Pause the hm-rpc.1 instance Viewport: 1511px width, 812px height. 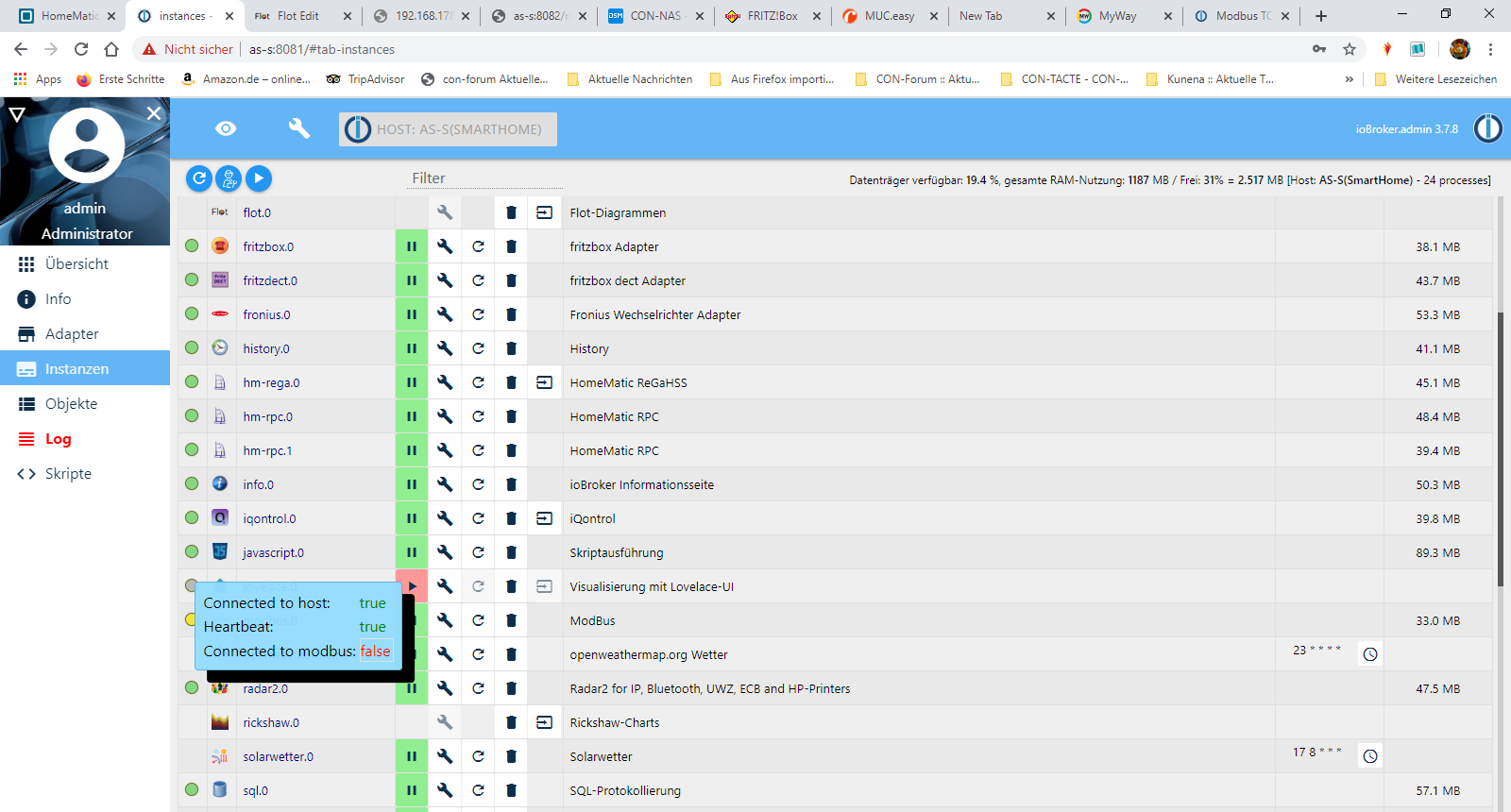(x=412, y=450)
